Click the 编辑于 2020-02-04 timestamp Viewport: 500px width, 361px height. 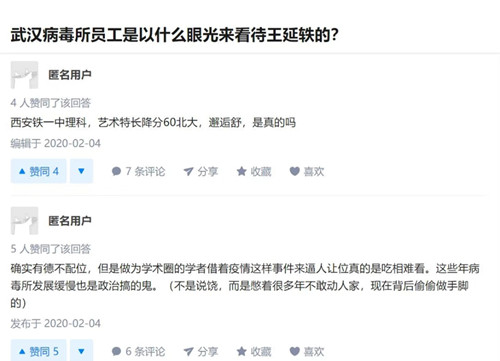coord(56,143)
